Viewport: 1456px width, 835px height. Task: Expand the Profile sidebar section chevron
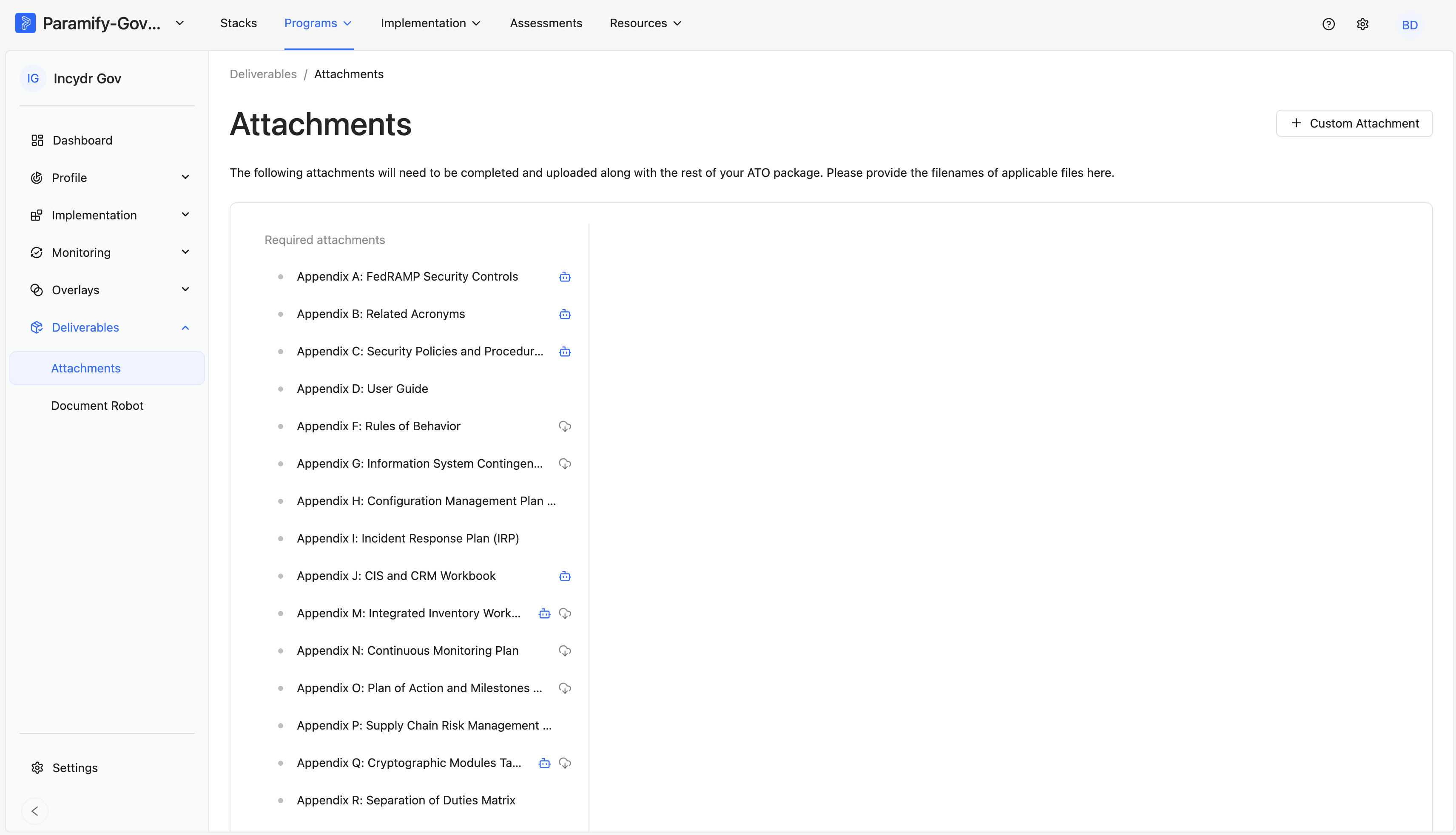click(x=185, y=177)
